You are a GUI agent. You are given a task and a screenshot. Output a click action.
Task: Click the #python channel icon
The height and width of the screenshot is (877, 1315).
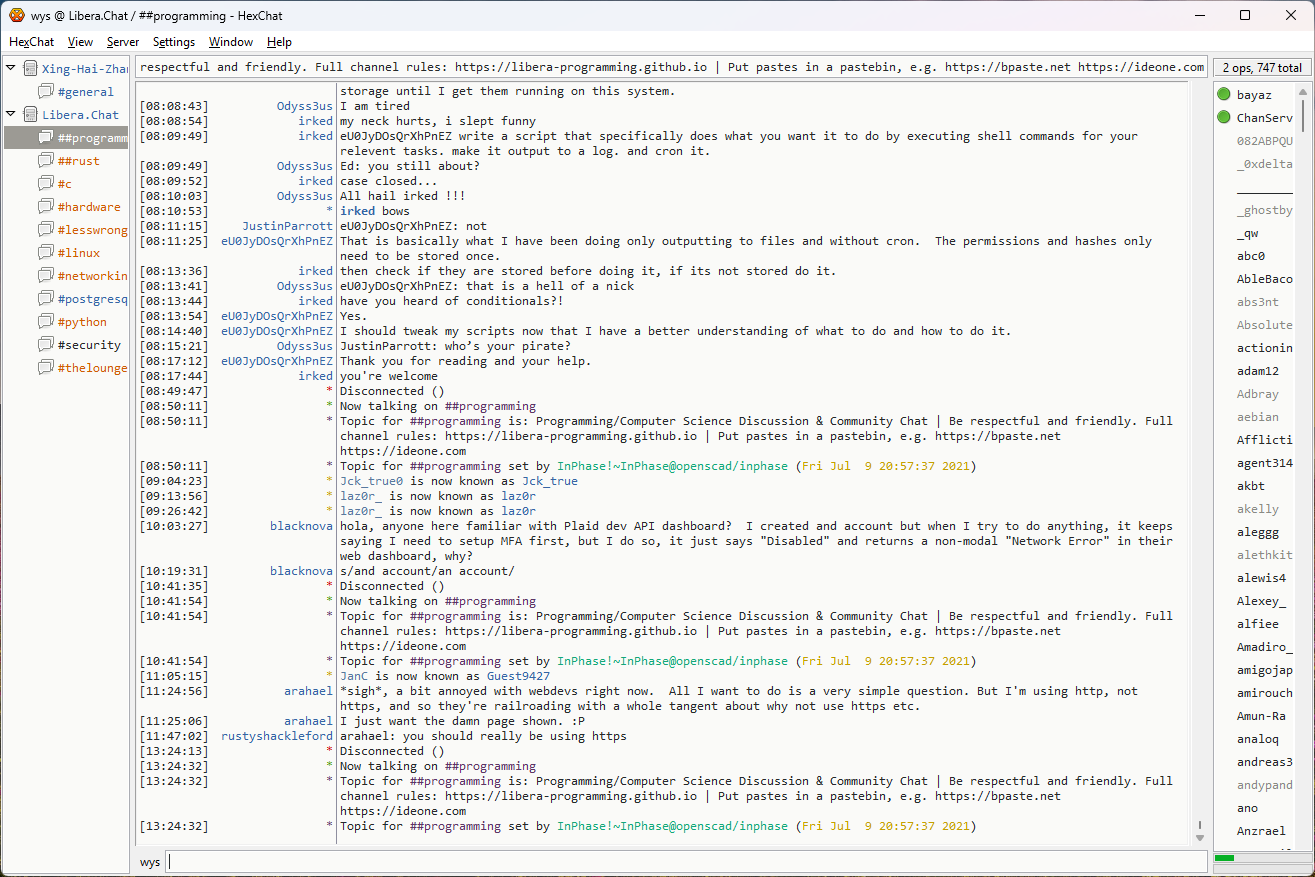pyautogui.click(x=46, y=322)
